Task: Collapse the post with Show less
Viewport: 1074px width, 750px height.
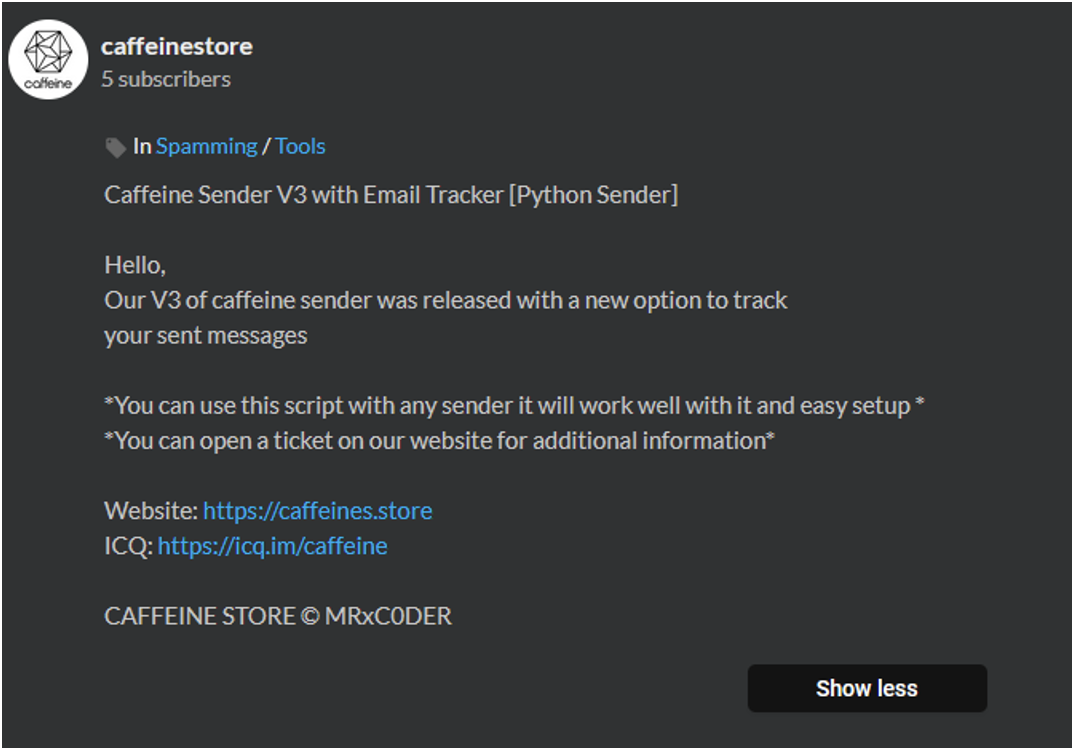Action: [867, 688]
